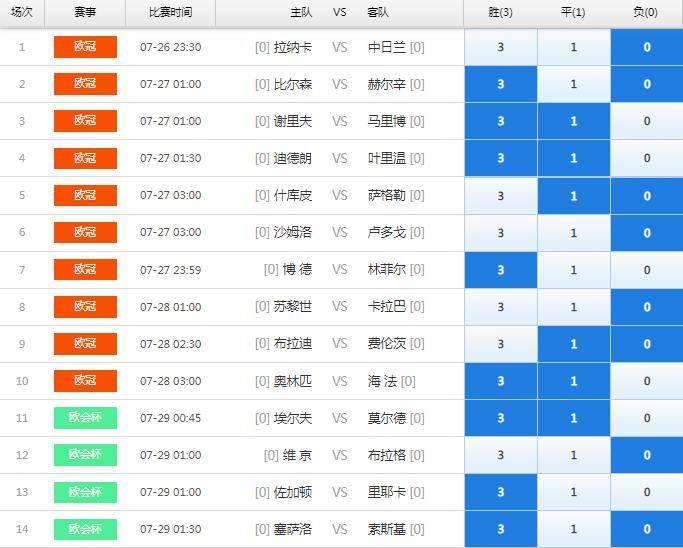Select draw (1) for 佐加顿 vs 里耶卡
Viewport: 683px width, 548px height.
(x=574, y=492)
